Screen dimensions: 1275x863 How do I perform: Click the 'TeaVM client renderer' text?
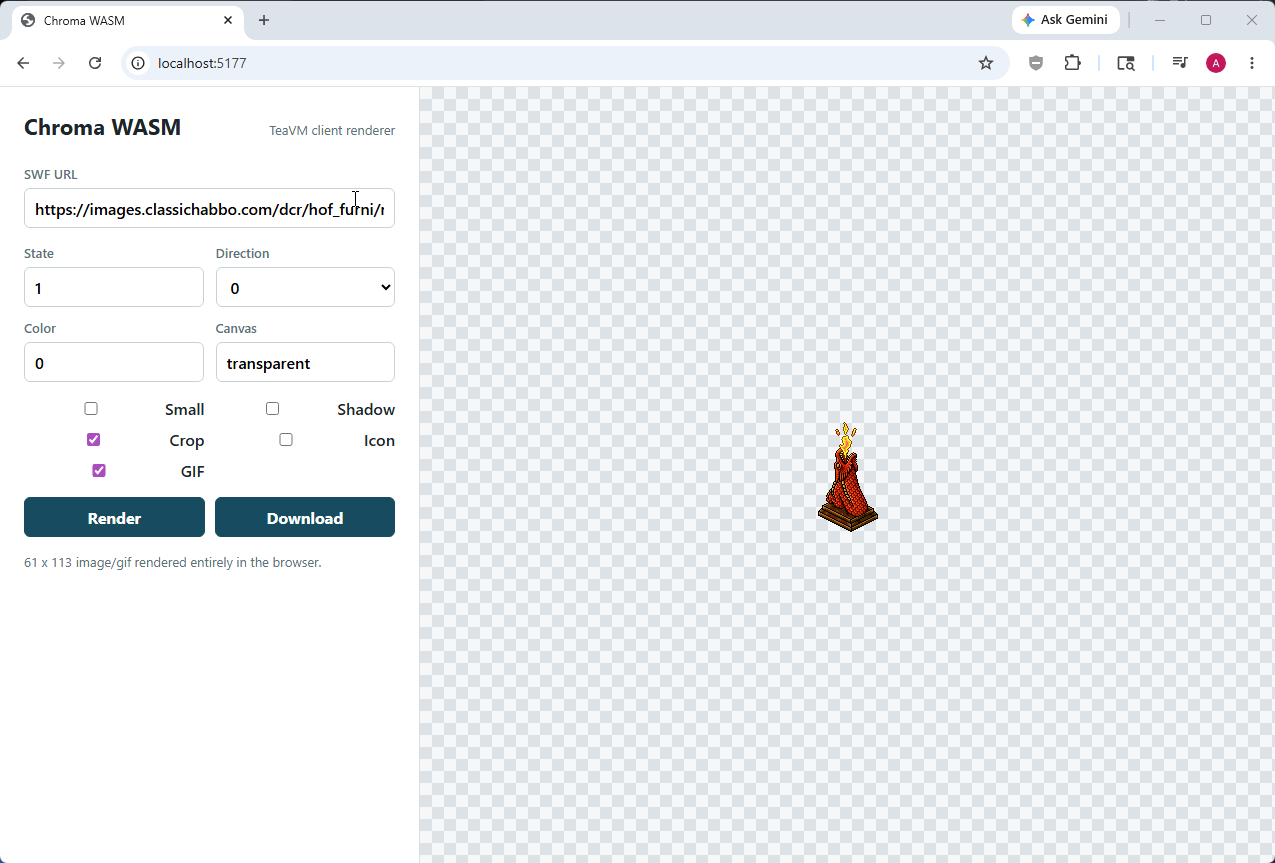coord(332,130)
